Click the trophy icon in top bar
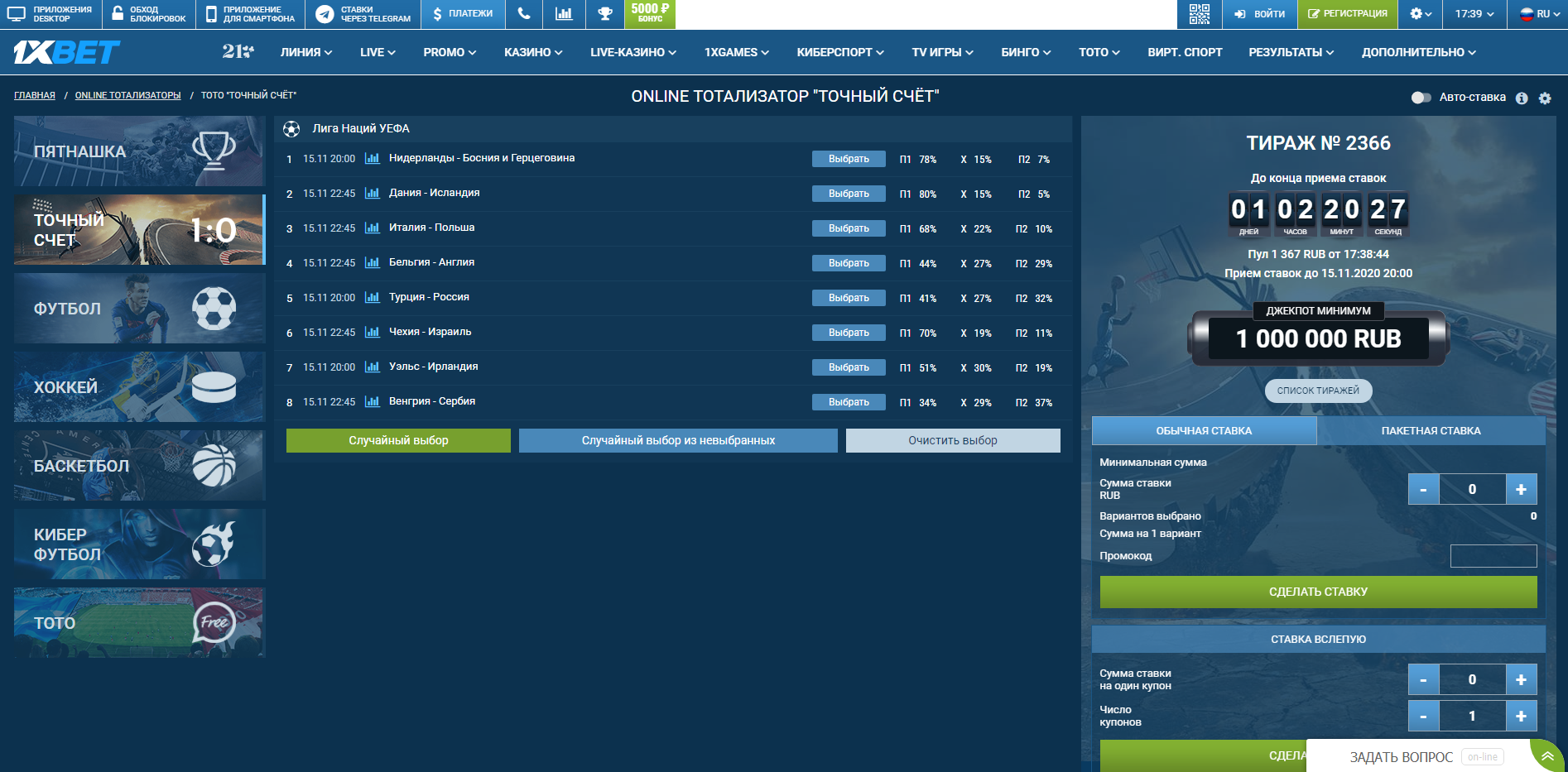The image size is (1568, 772). pyautogui.click(x=605, y=14)
